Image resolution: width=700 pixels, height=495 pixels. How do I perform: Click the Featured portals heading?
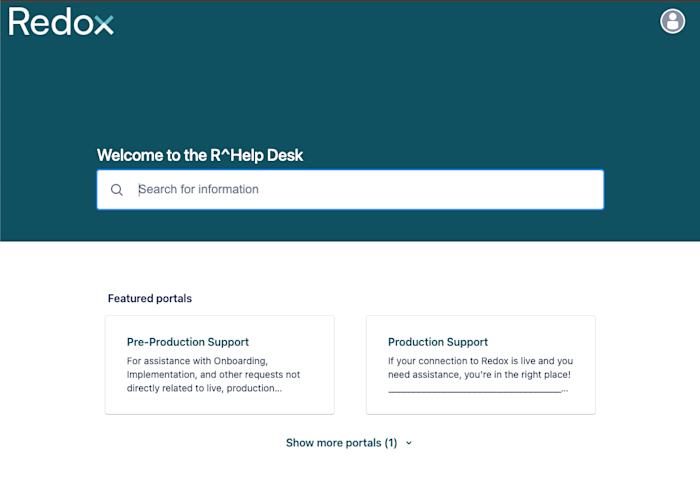pyautogui.click(x=150, y=298)
